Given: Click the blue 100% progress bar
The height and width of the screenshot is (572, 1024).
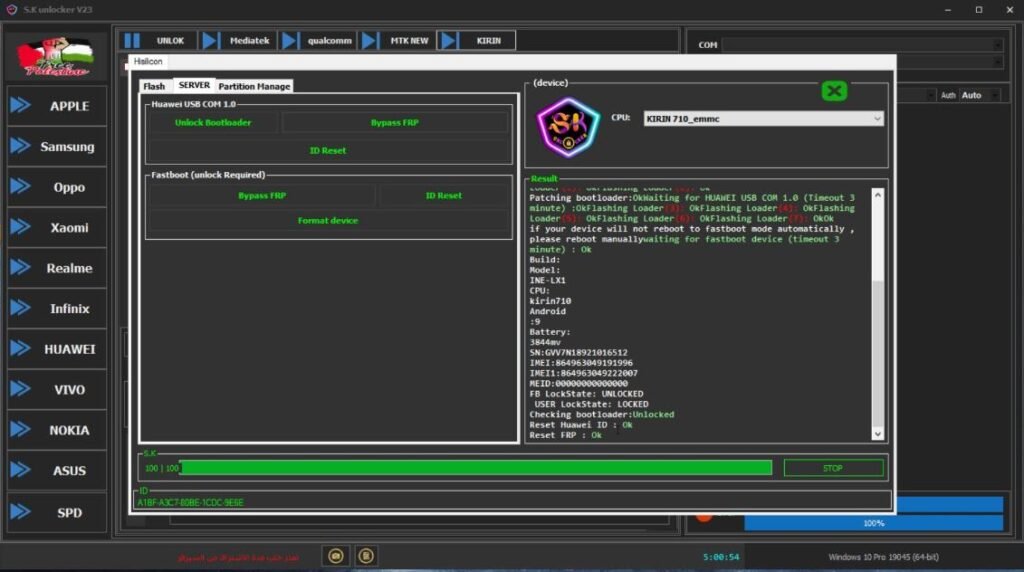Looking at the screenshot, I should tap(873, 523).
